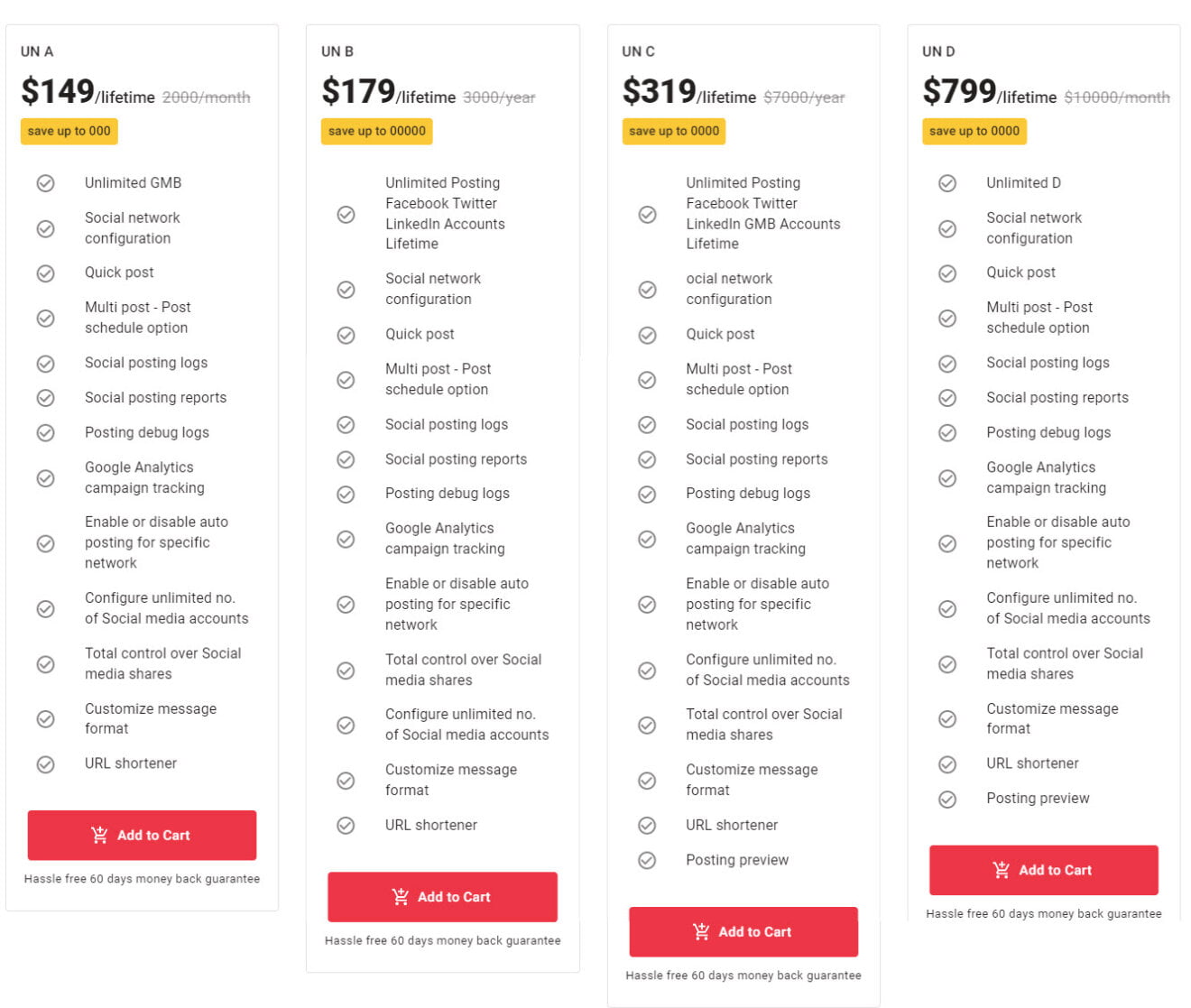Click checkmark next to UN C Posting preview

647,861
